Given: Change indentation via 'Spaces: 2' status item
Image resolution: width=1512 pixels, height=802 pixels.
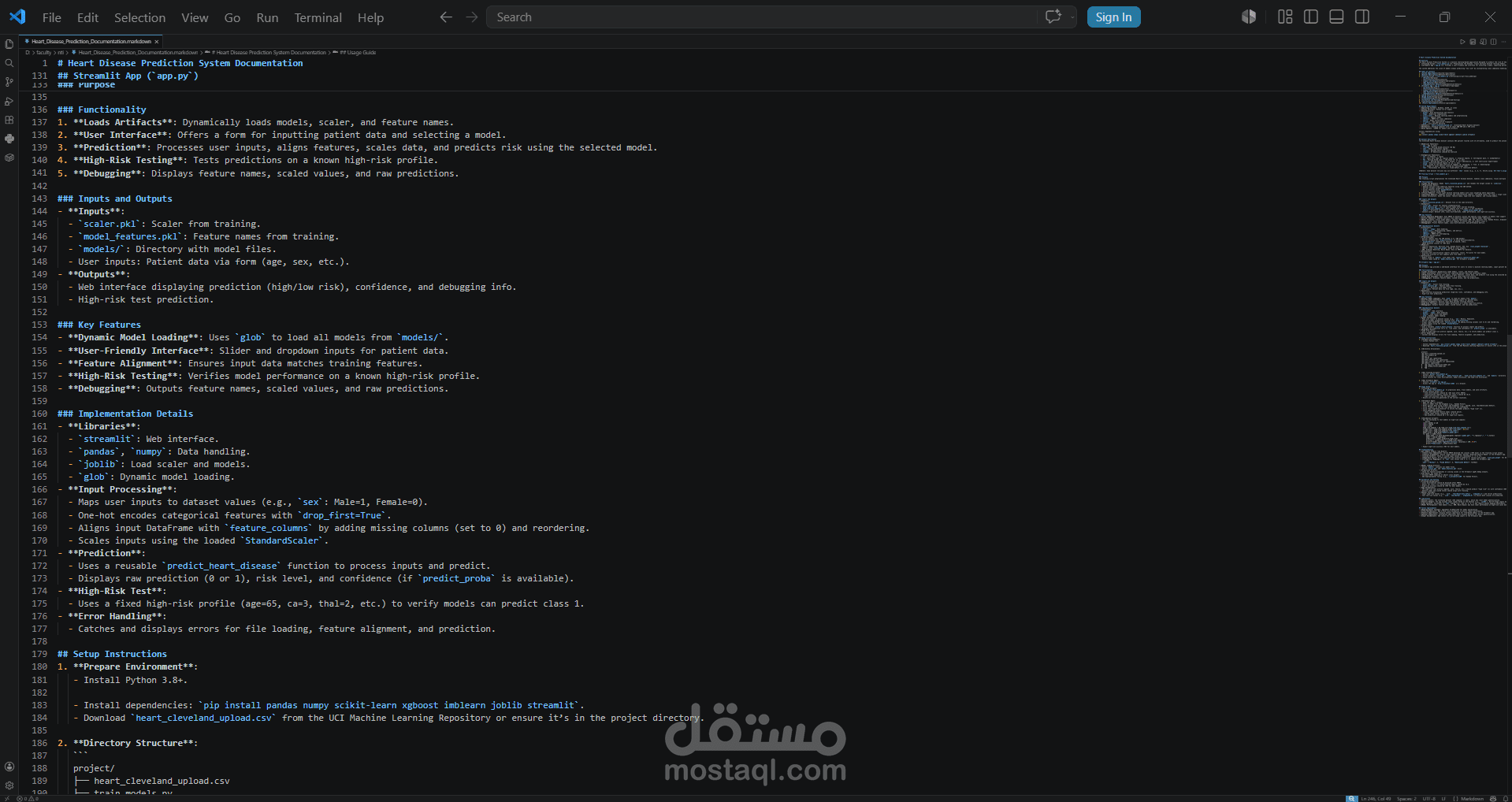Looking at the screenshot, I should click(x=1406, y=798).
